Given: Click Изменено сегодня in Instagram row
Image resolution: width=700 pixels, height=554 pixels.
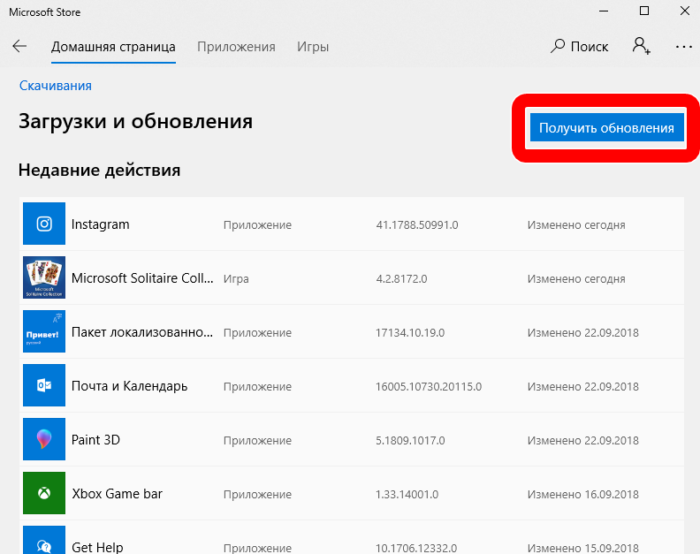Looking at the screenshot, I should [576, 225].
